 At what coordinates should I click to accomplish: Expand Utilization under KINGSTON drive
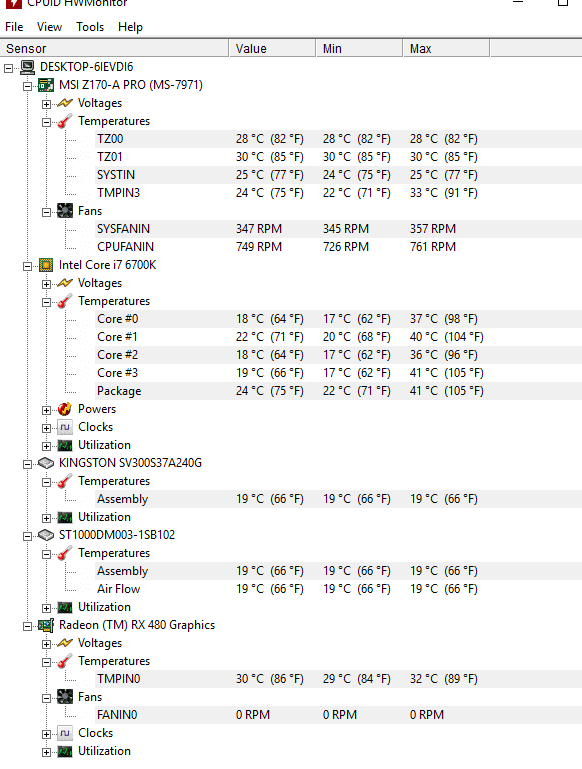(x=46, y=518)
